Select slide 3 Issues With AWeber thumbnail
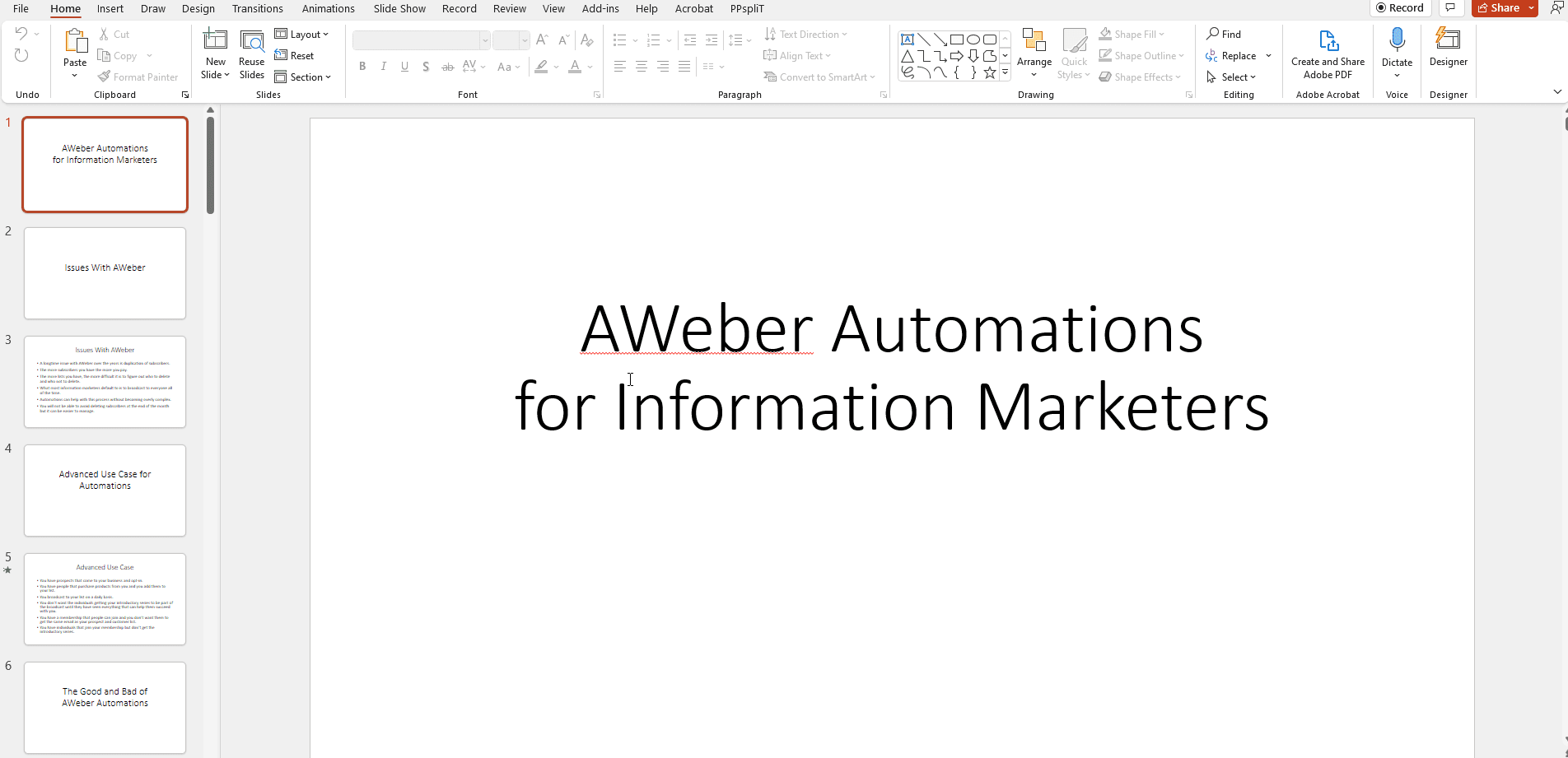 105,382
